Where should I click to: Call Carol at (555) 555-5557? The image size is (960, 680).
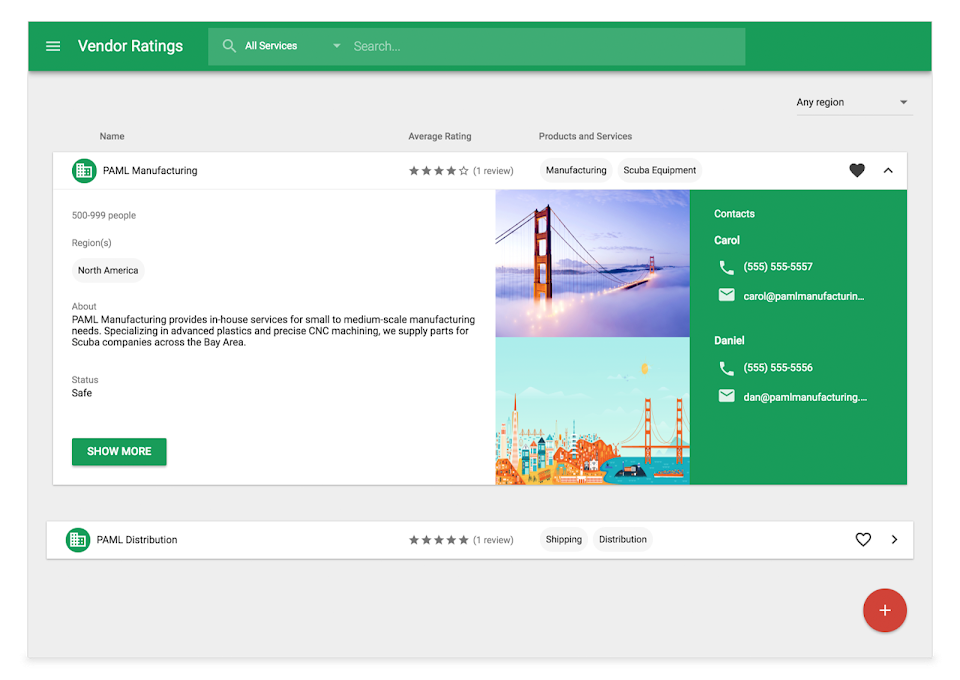coord(778,267)
